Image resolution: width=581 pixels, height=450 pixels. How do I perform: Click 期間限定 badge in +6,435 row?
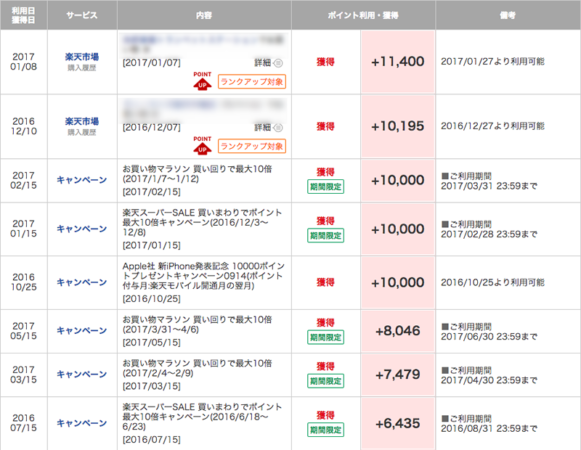[326, 430]
